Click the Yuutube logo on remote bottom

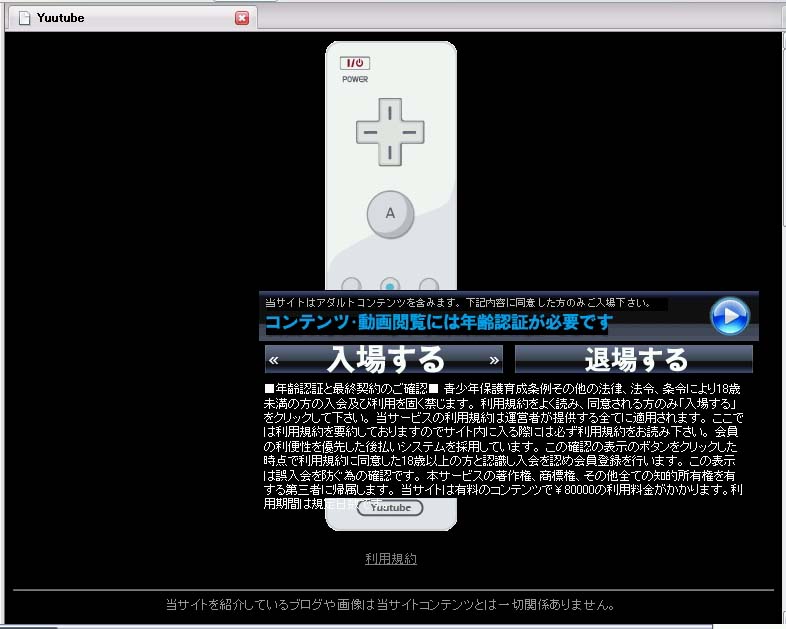(x=390, y=508)
